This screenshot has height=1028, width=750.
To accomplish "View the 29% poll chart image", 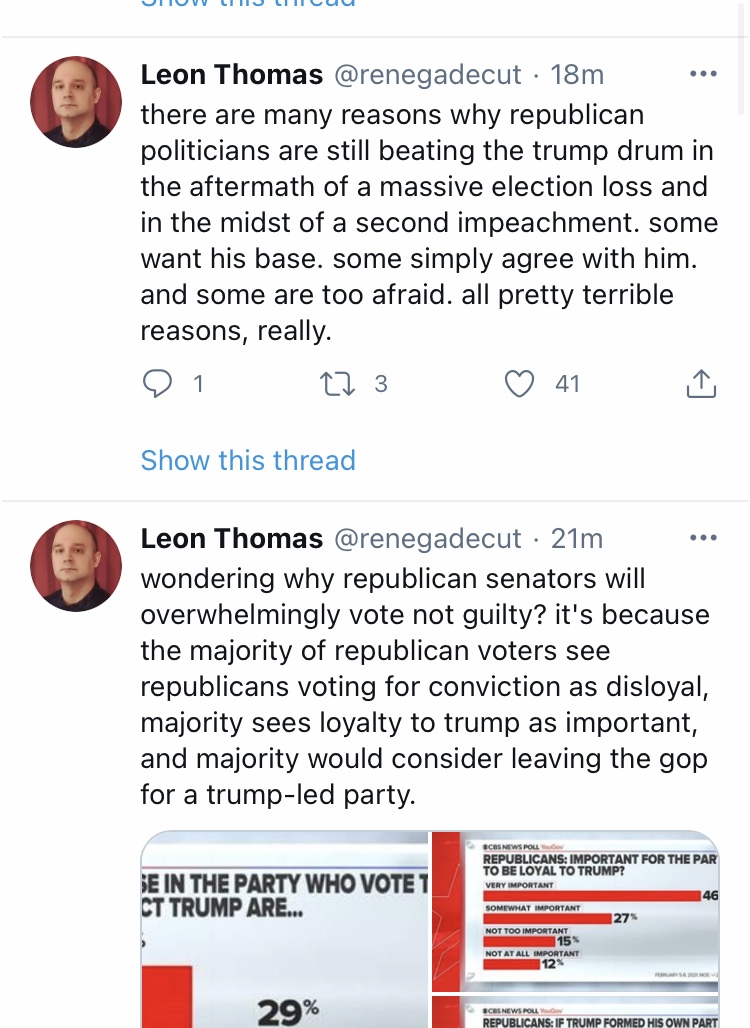I will (x=285, y=930).
